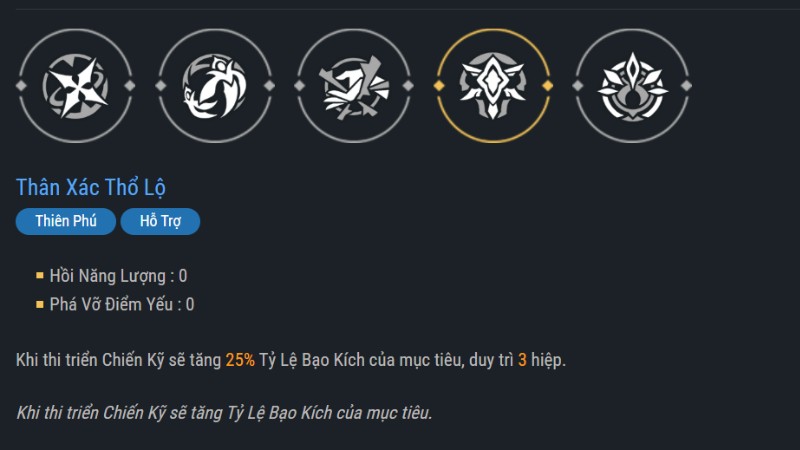Click the non-italic skill description sentence
This screenshot has height=450, width=800.
(x=290, y=360)
